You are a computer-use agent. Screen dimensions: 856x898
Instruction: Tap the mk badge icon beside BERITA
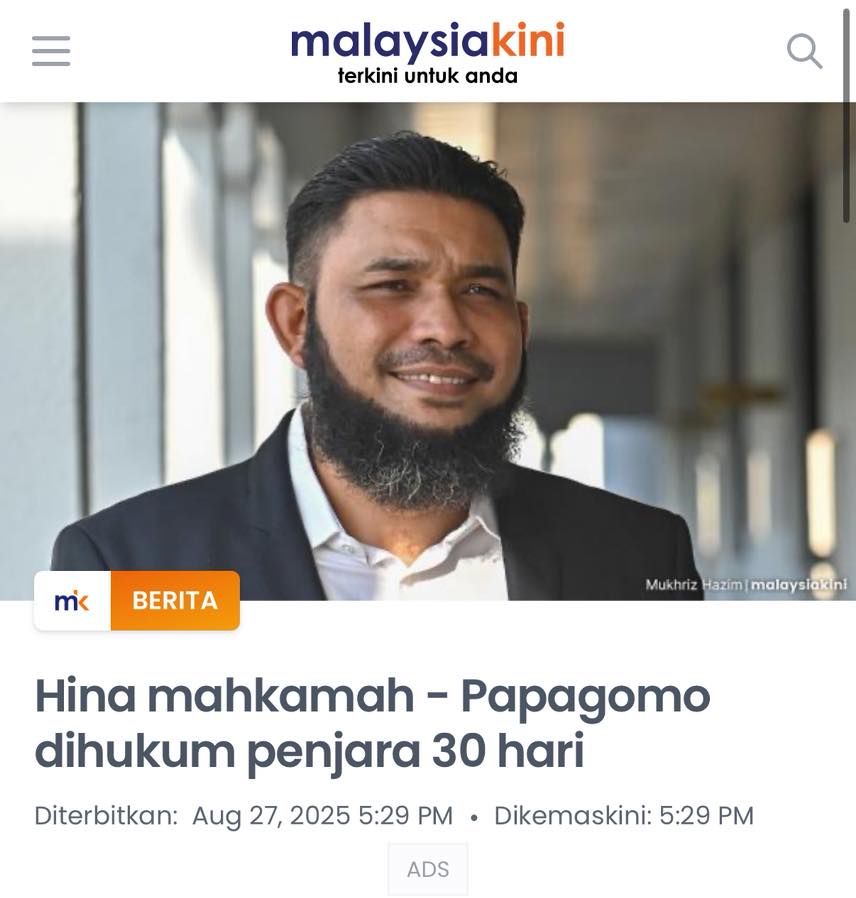tap(72, 601)
